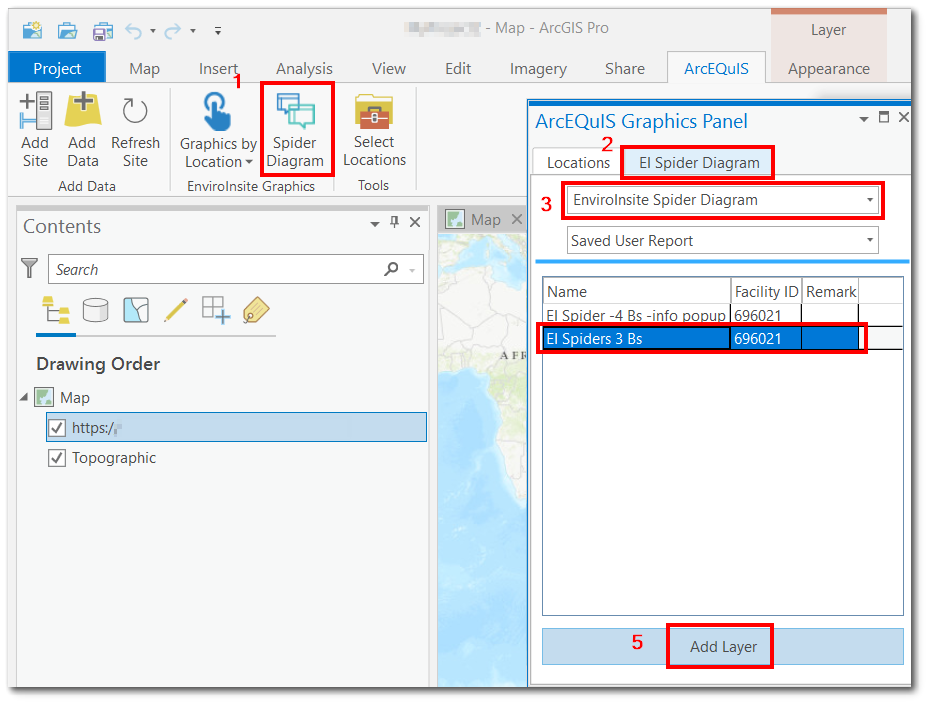The height and width of the screenshot is (703, 927).
Task: Select the Map item in Contents
Action: pos(75,398)
